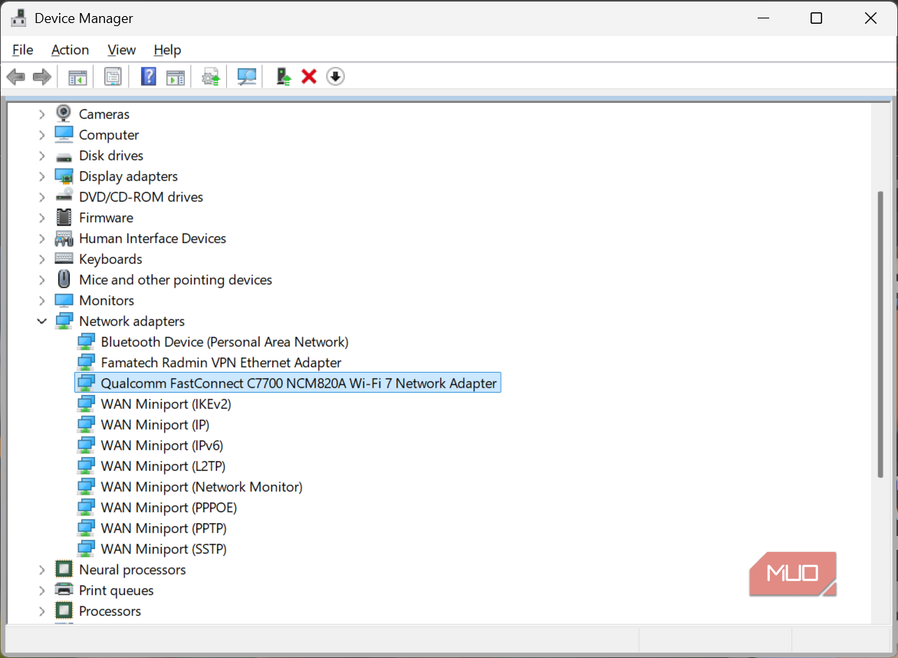The height and width of the screenshot is (658, 898).
Task: Expand the Display adapters category
Action: (41, 176)
